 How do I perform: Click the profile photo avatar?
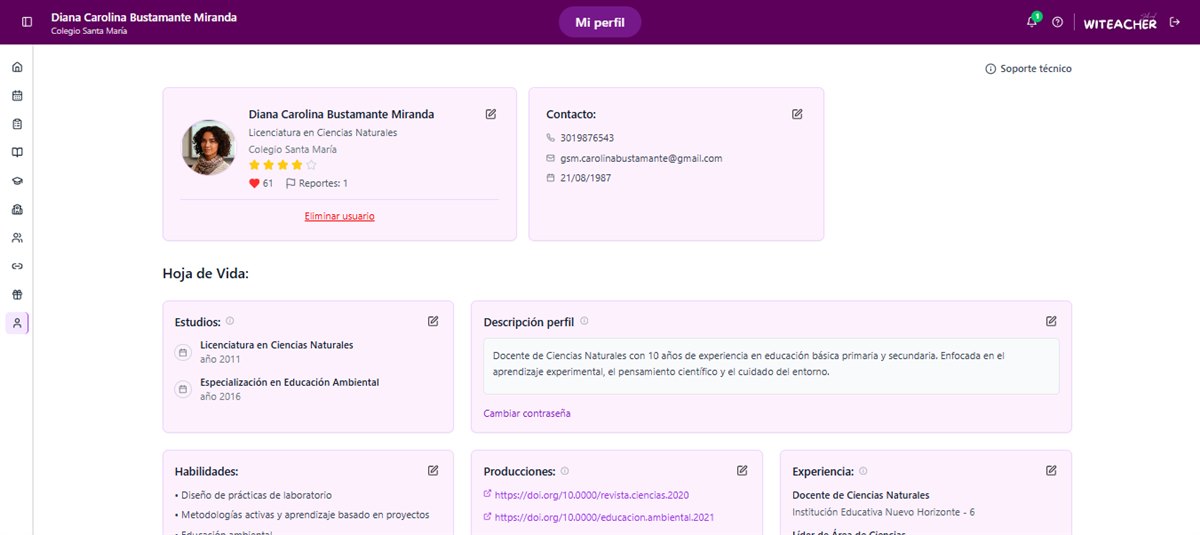[x=208, y=148]
